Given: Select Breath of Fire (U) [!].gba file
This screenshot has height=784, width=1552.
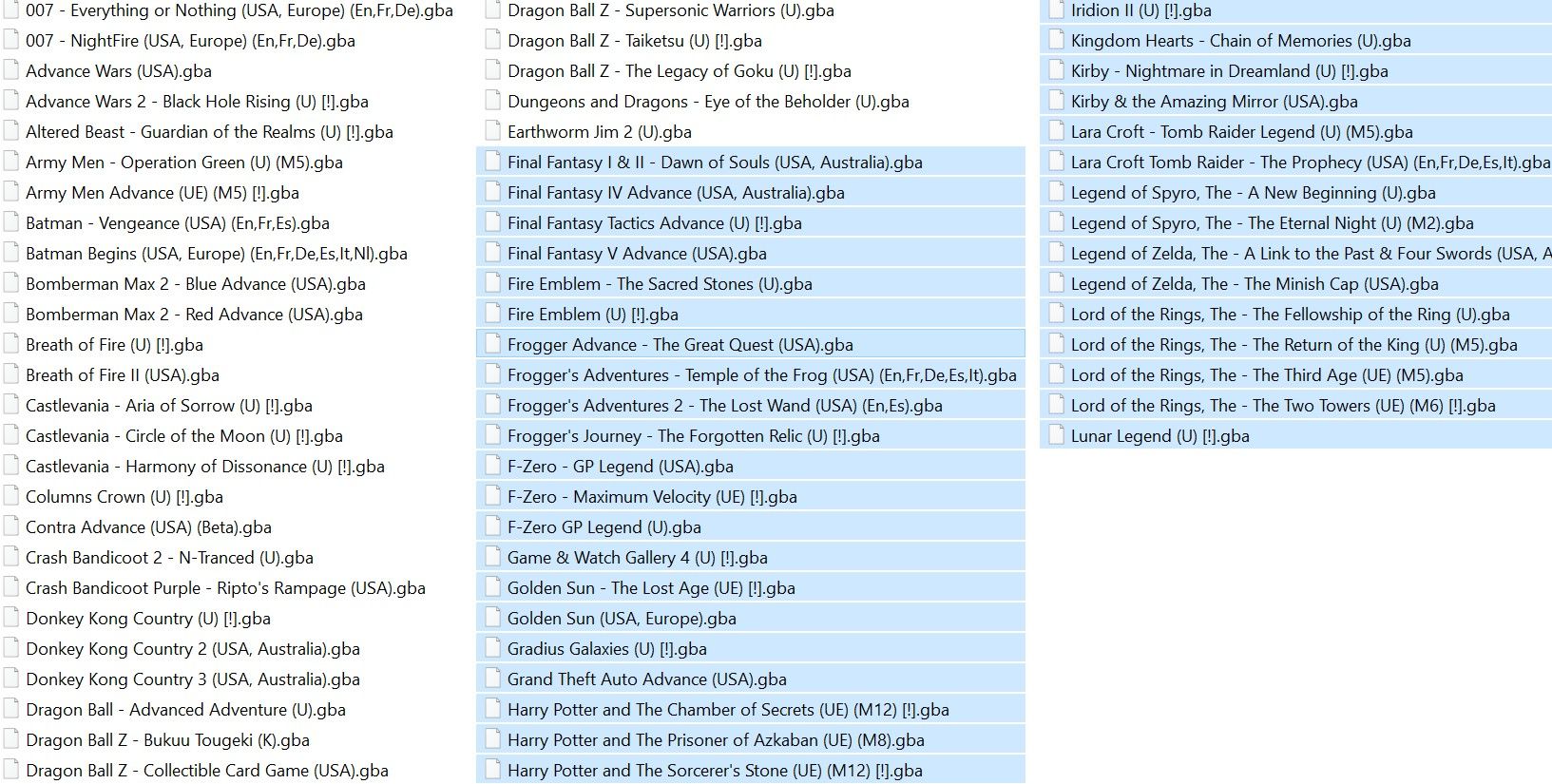Looking at the screenshot, I should (114, 345).
